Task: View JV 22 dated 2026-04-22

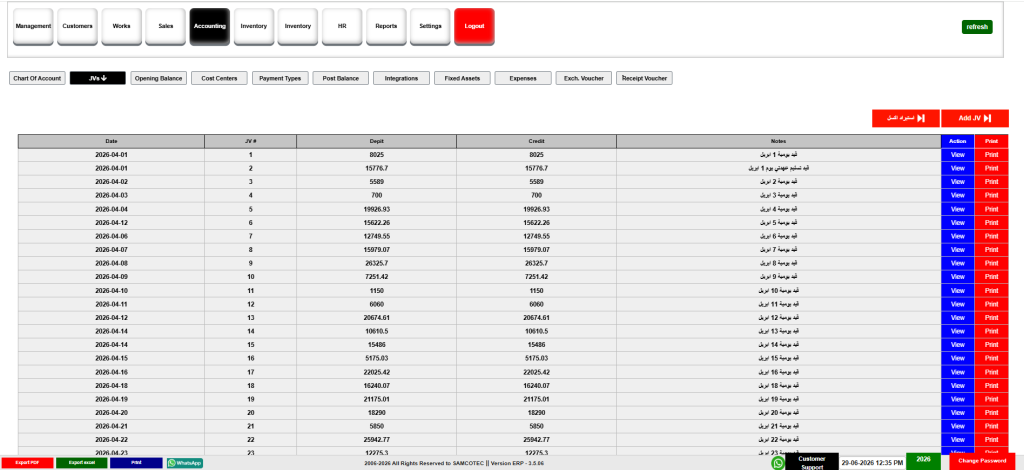Action: [957, 439]
